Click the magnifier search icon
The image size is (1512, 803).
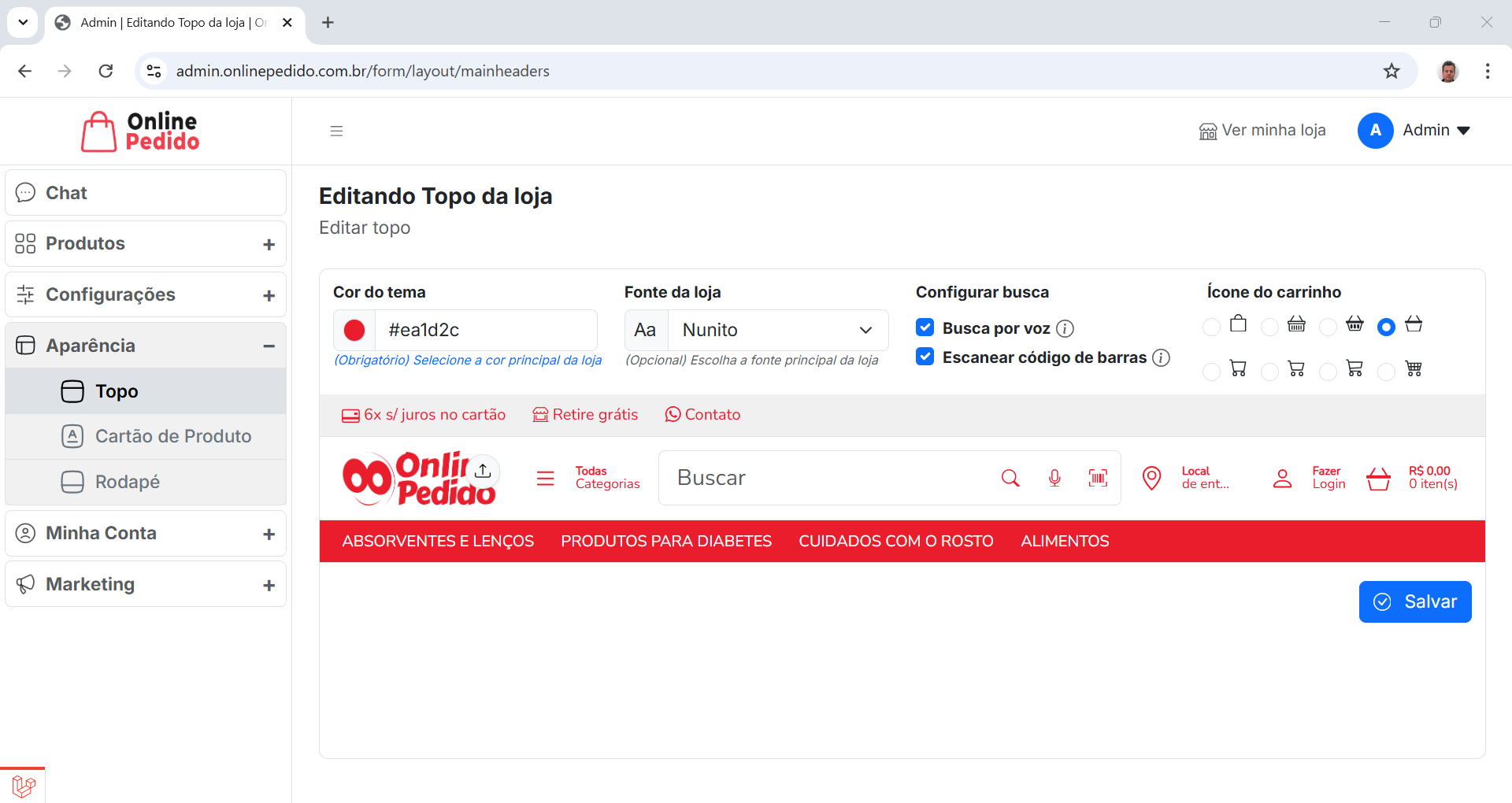click(x=1010, y=478)
